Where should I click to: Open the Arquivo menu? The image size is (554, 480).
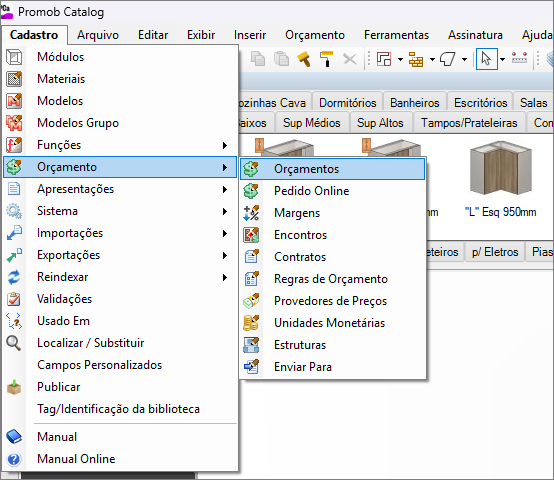[98, 35]
